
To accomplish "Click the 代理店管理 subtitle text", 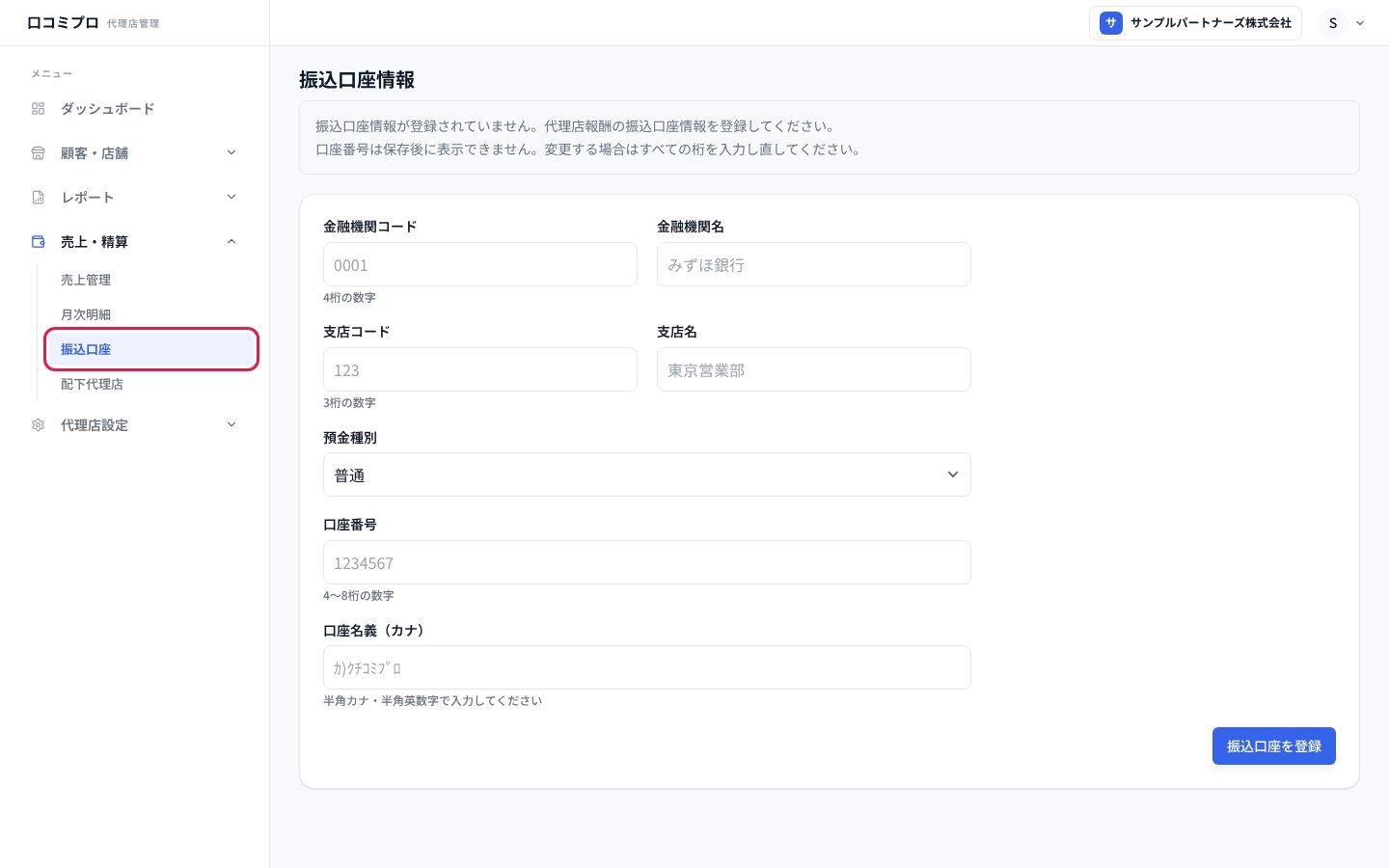I will [x=133, y=23].
